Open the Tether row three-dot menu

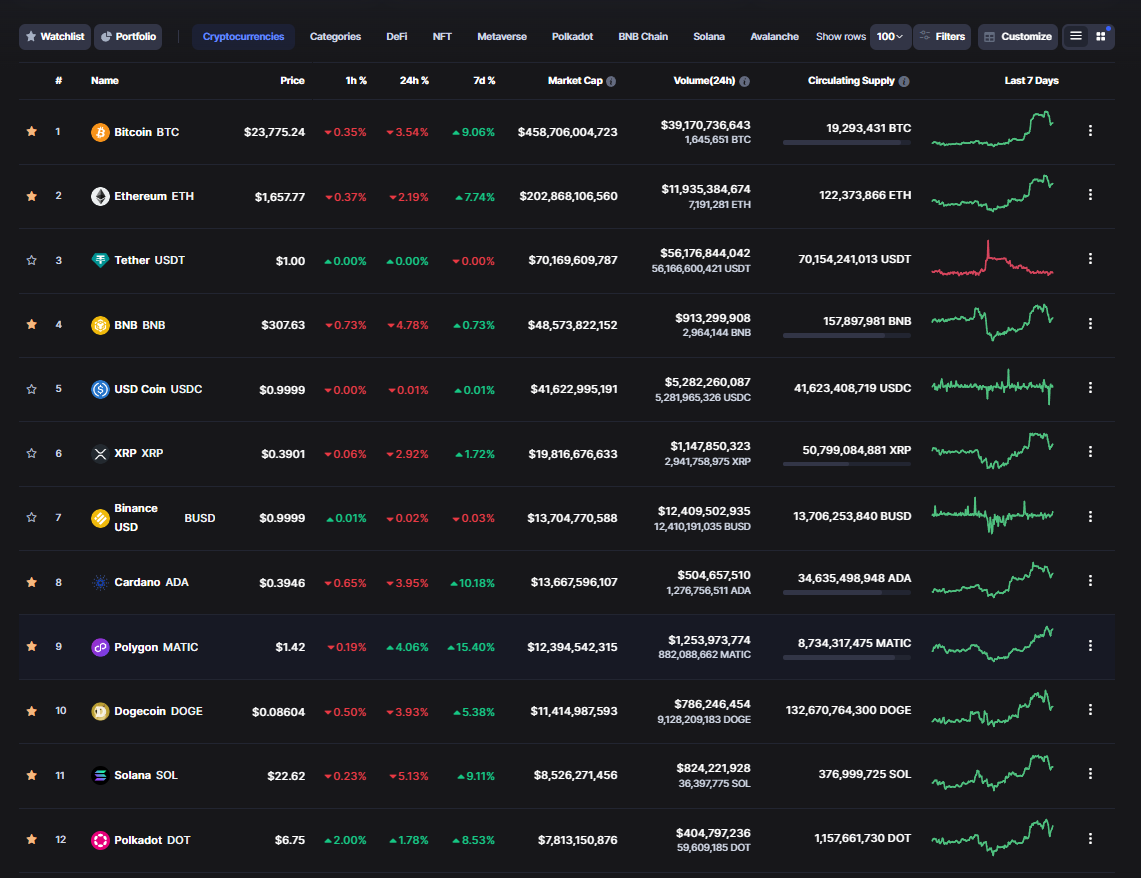pyautogui.click(x=1090, y=259)
